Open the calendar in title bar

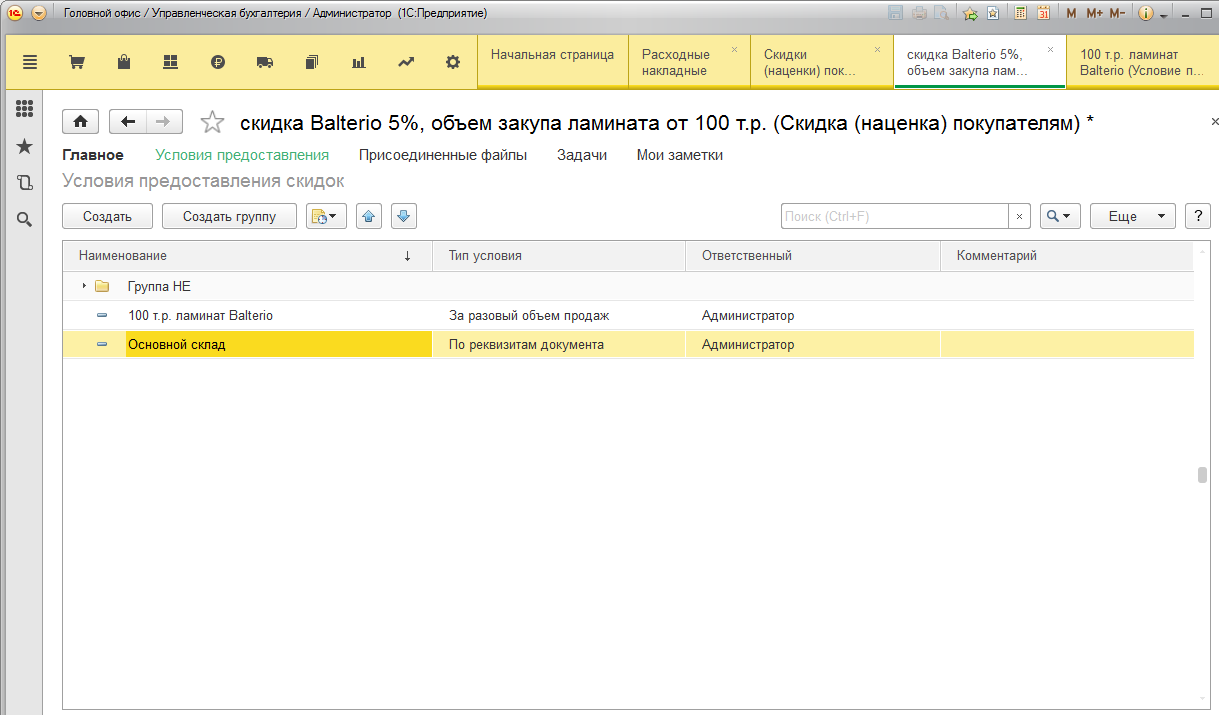[x=1044, y=13]
